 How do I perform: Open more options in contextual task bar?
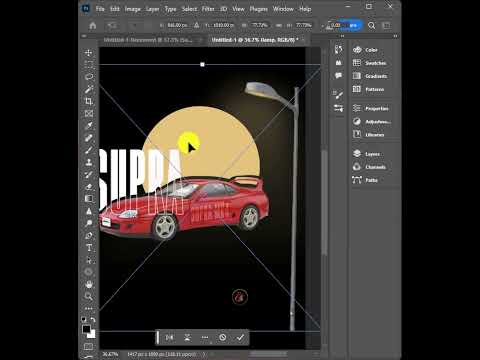(x=205, y=337)
